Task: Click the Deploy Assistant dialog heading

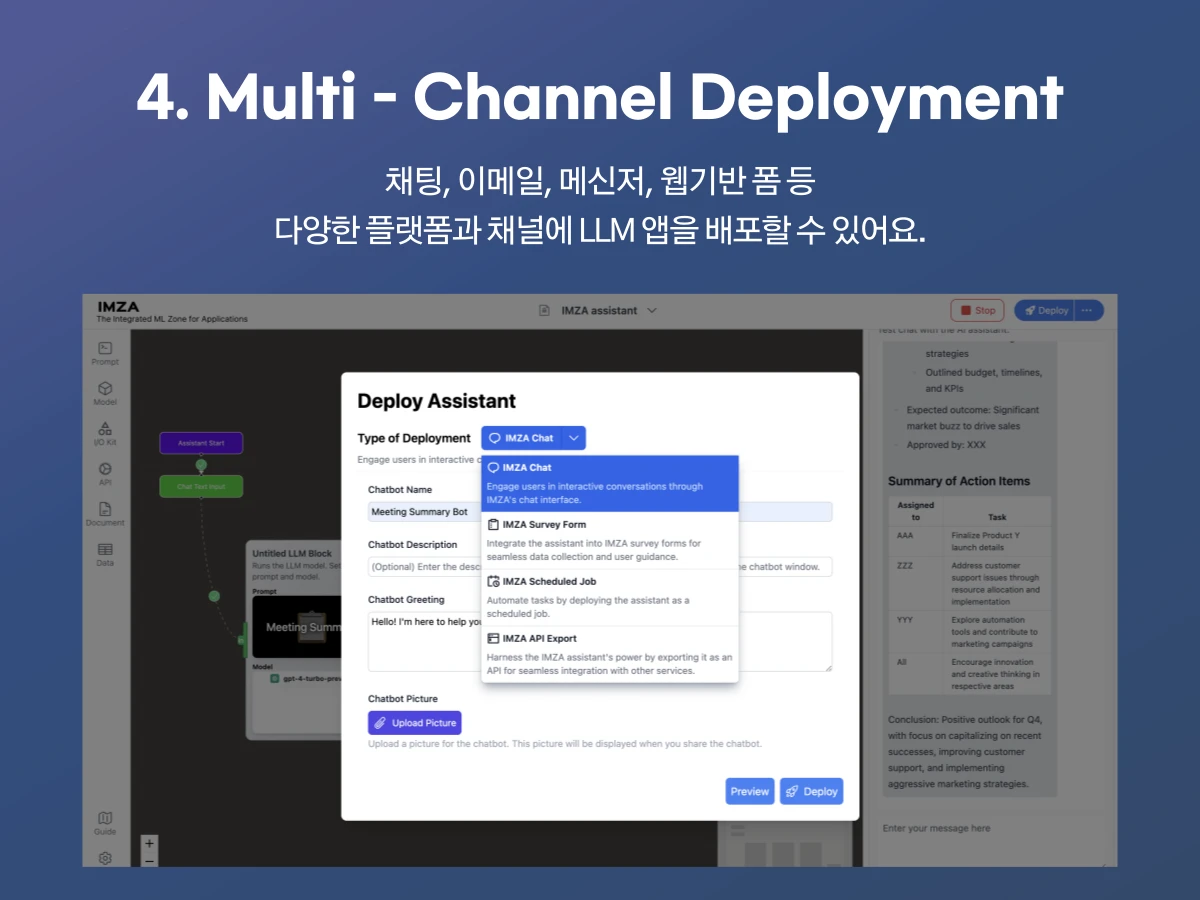Action: tap(437, 401)
